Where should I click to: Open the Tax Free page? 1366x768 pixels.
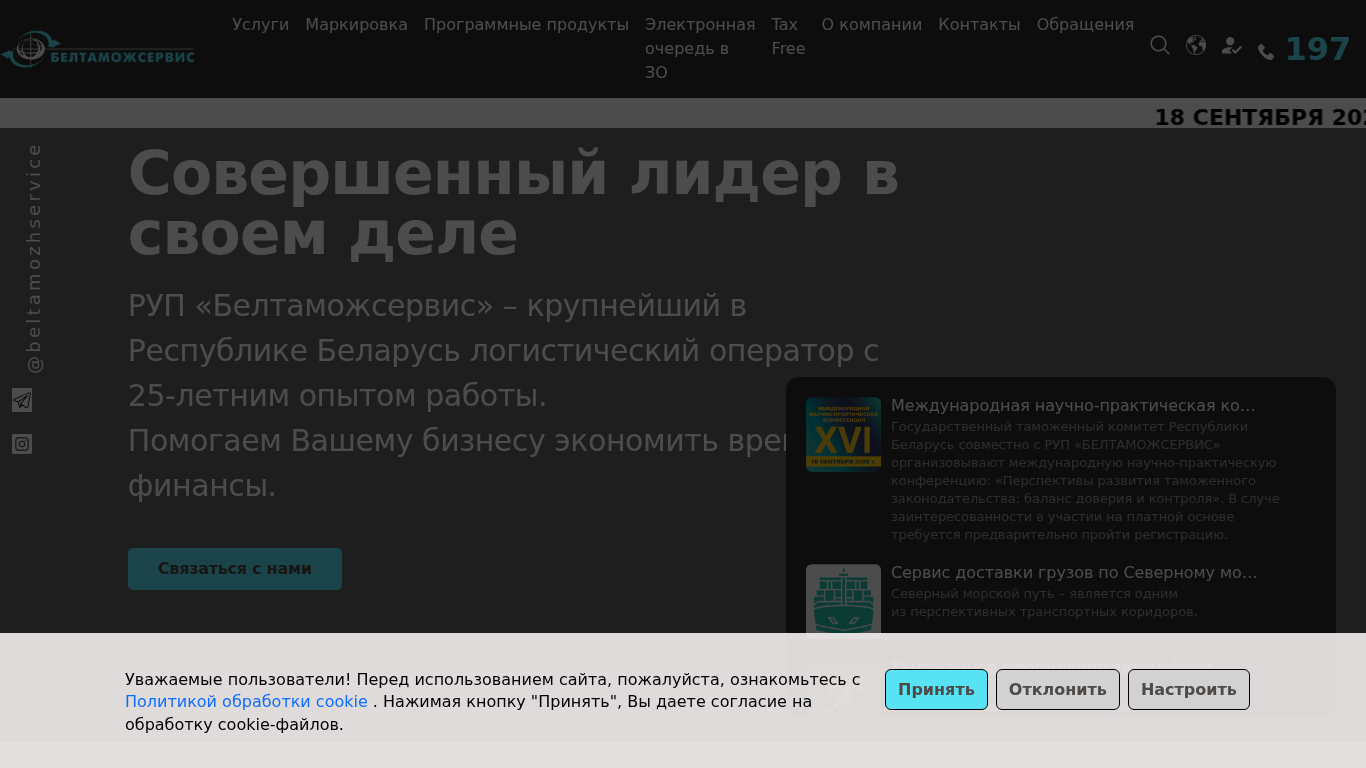(788, 36)
